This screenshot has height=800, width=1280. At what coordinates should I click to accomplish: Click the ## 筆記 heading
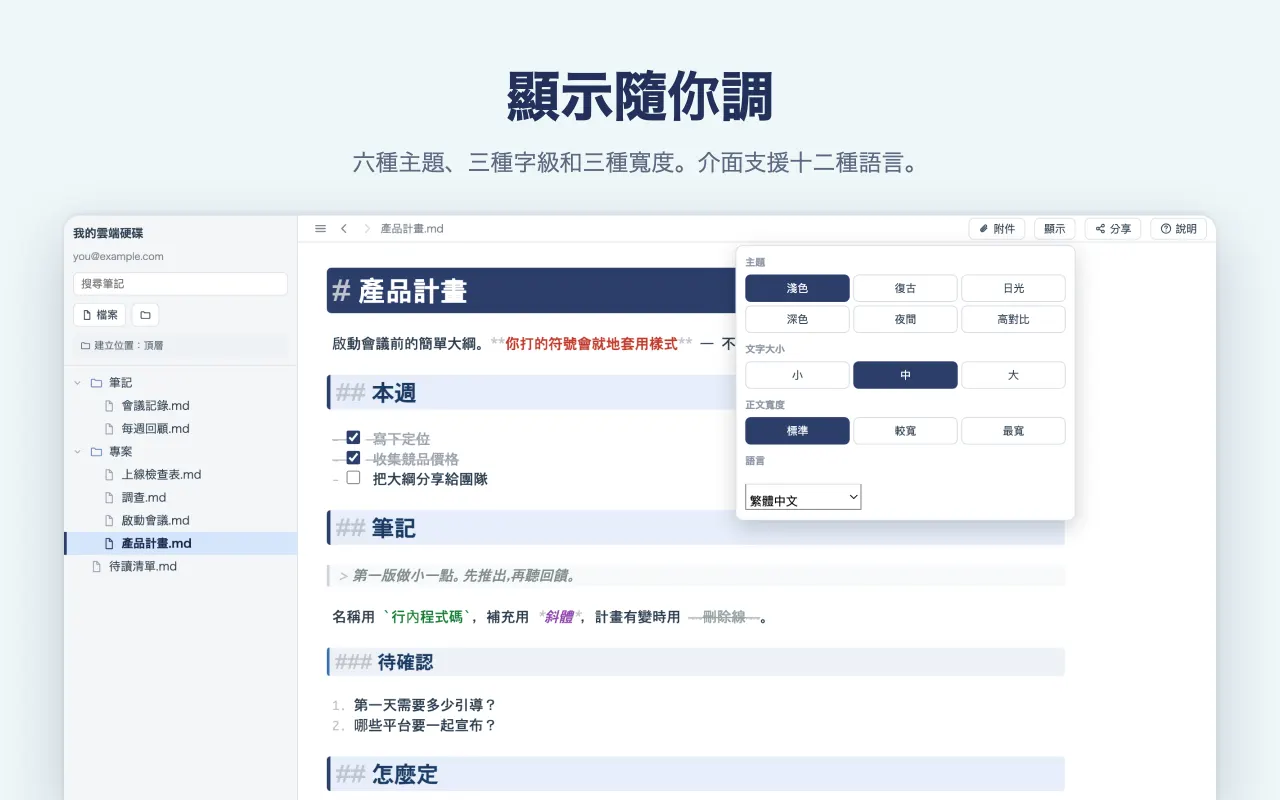(x=375, y=528)
